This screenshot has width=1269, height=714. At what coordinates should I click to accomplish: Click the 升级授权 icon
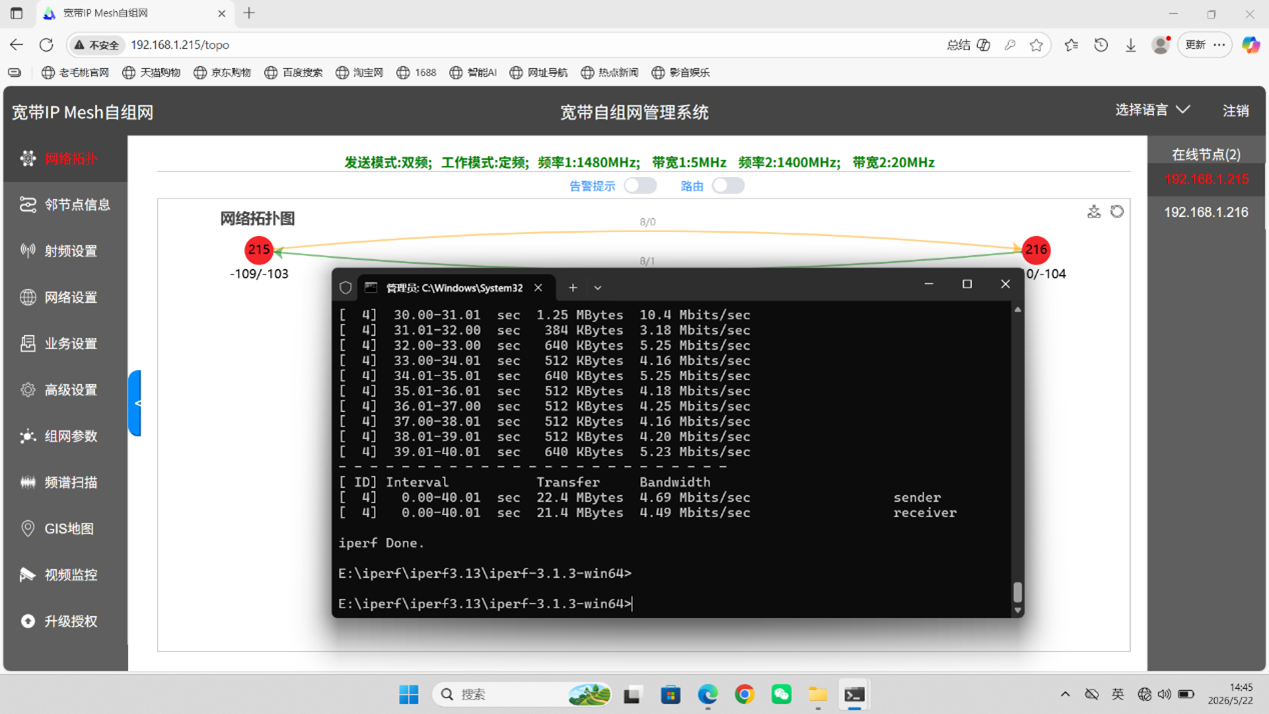tap(27, 621)
